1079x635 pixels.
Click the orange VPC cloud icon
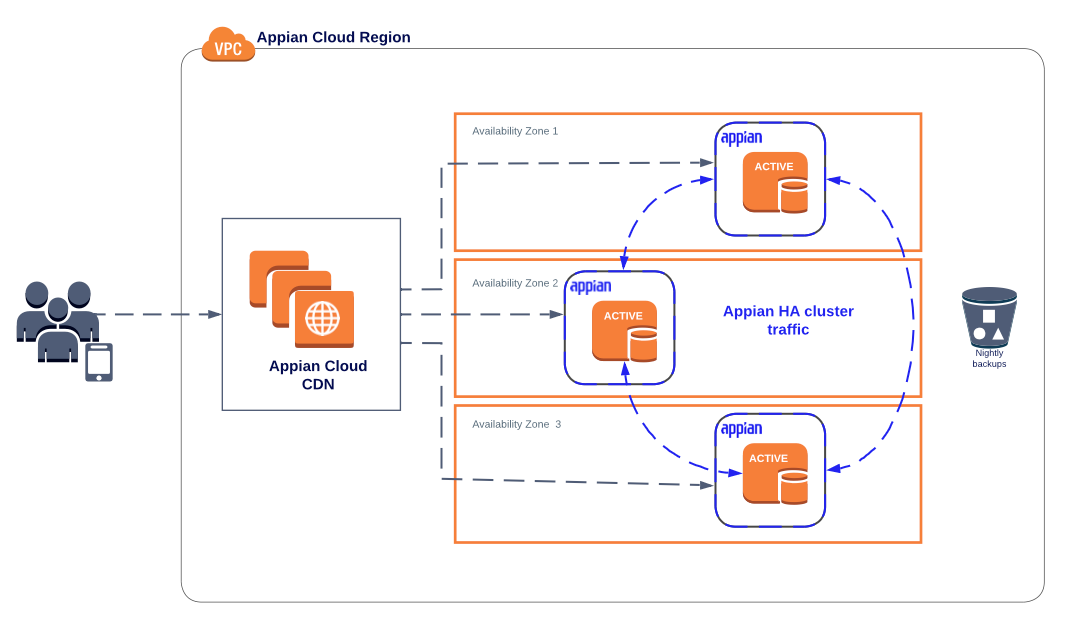(228, 45)
